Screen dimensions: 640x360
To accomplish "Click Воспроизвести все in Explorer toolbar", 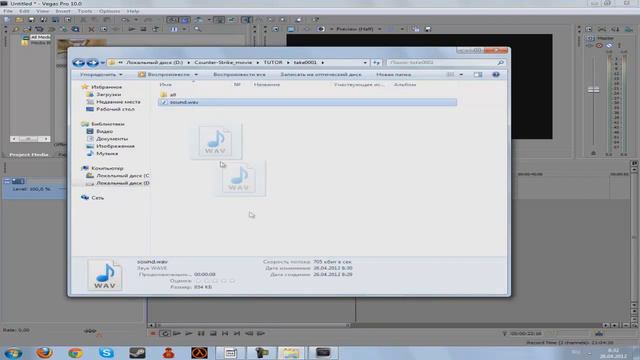I will (x=239, y=75).
